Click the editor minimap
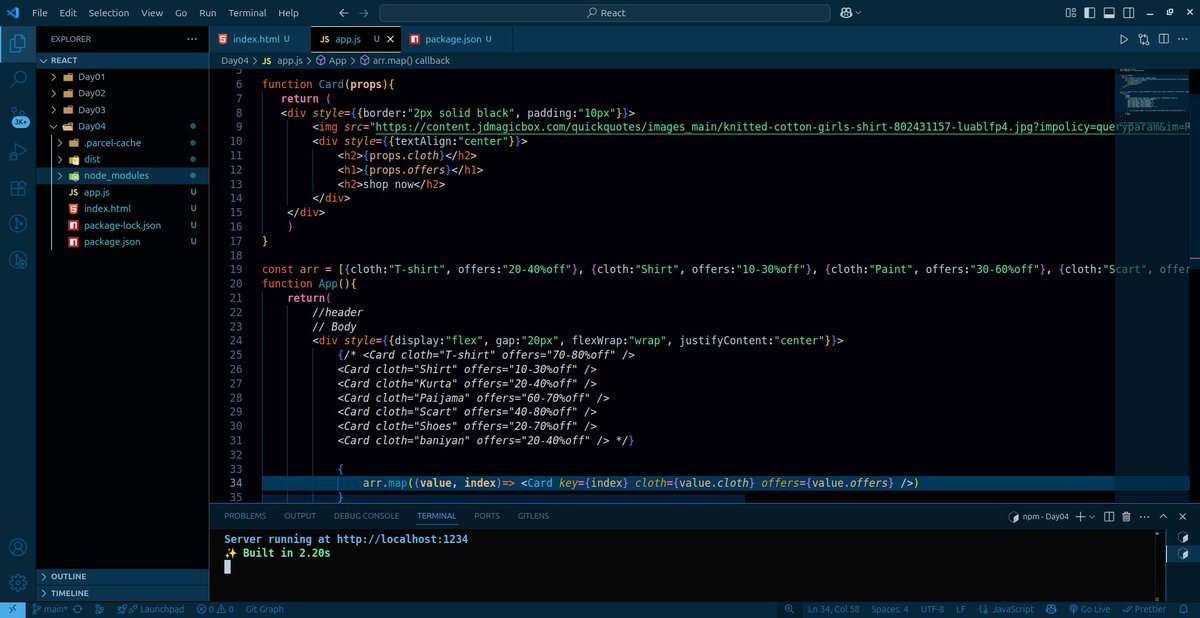This screenshot has height=618, width=1200. point(1153,95)
